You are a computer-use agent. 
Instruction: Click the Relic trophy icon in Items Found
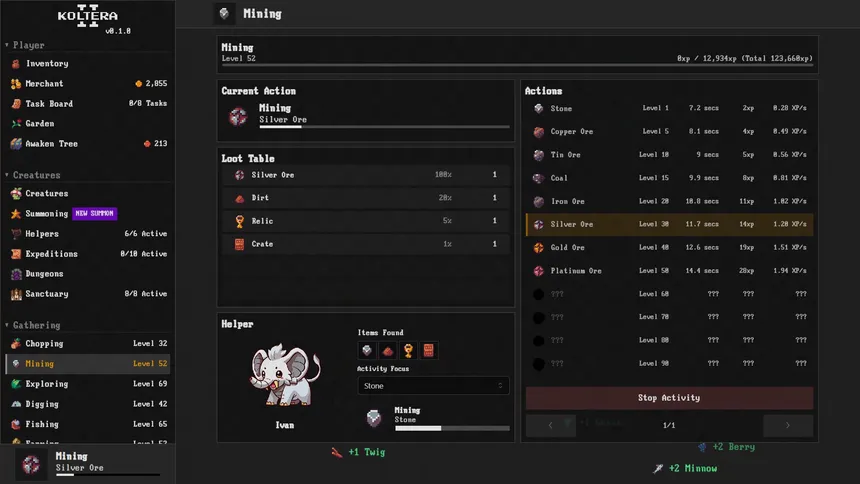point(408,350)
